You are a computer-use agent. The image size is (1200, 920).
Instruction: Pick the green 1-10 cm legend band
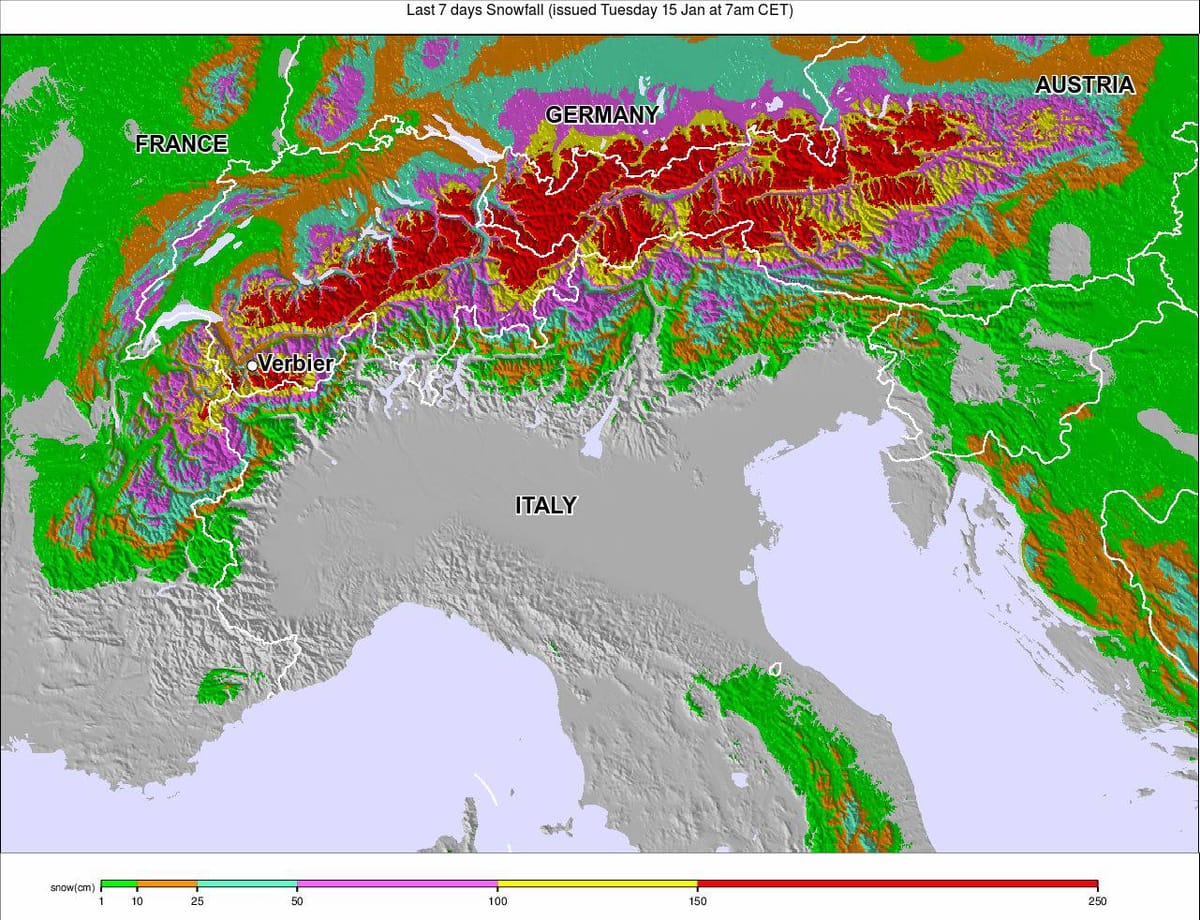point(119,884)
